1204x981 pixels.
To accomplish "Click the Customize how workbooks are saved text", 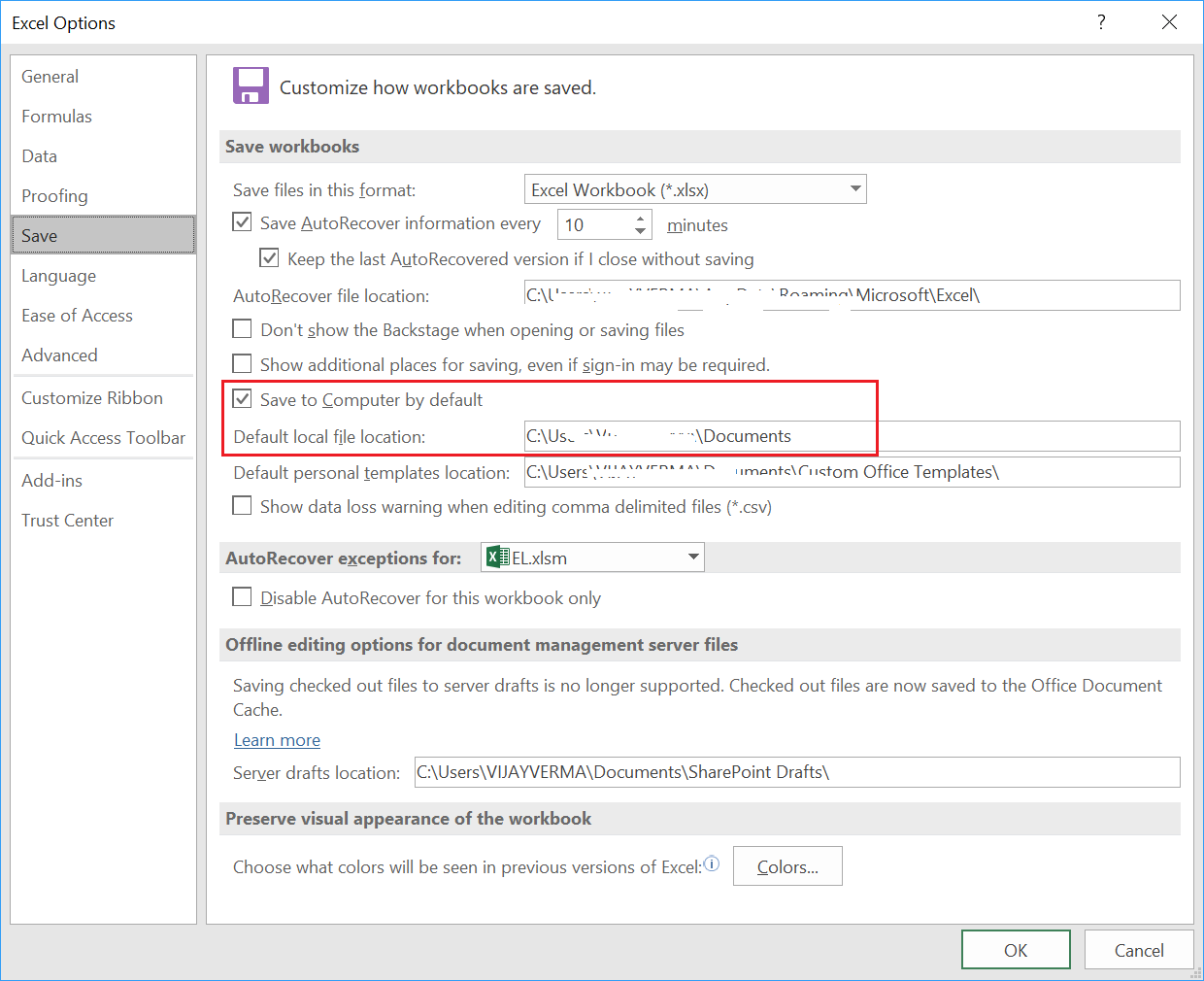I will 438,87.
